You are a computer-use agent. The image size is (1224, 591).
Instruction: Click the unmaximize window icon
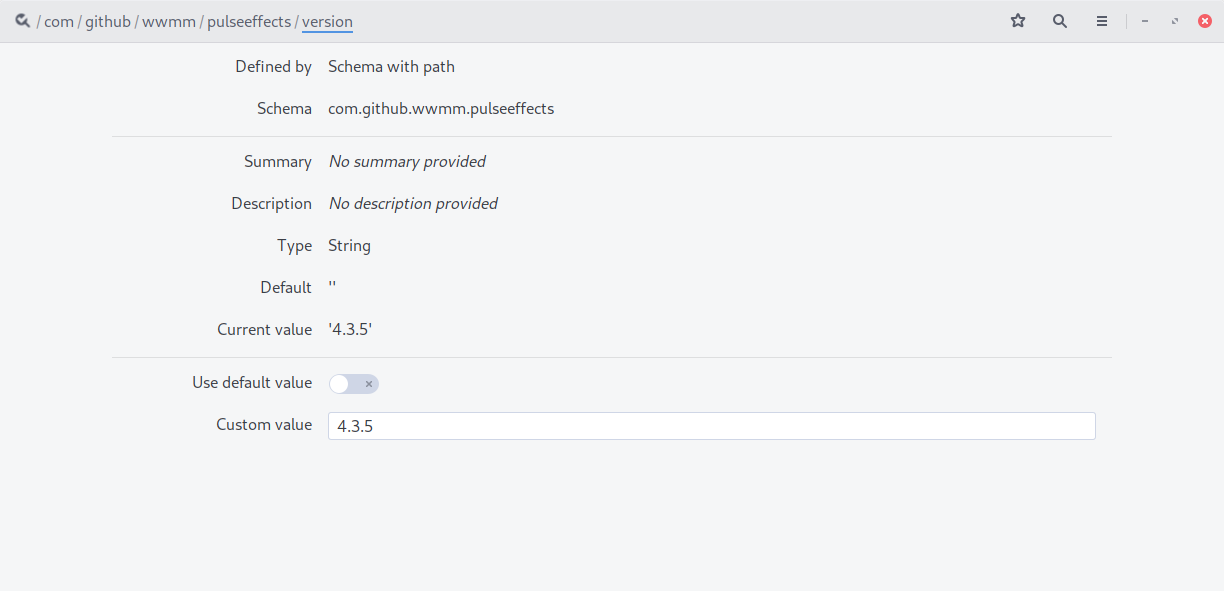1174,20
